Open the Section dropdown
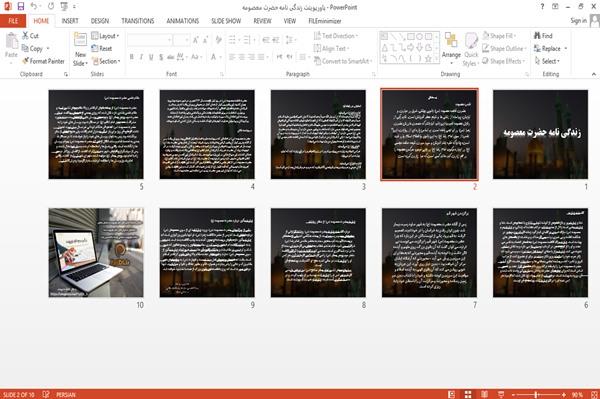 pyautogui.click(x=106, y=61)
